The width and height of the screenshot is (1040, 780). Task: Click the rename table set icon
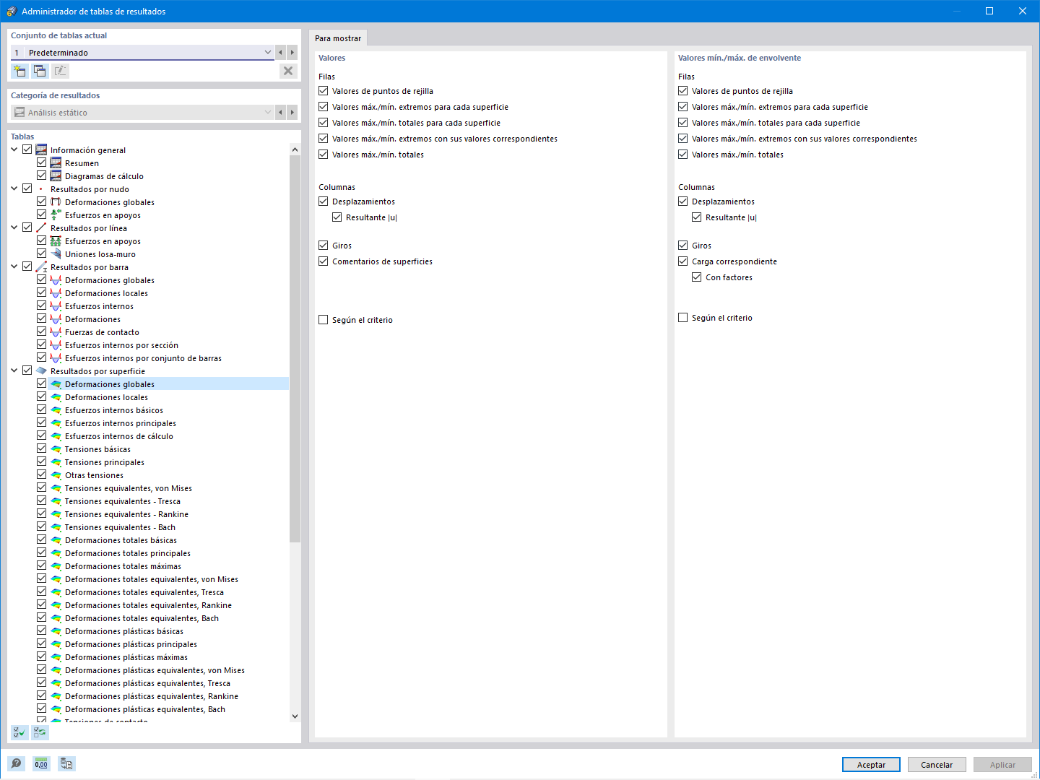coord(60,71)
